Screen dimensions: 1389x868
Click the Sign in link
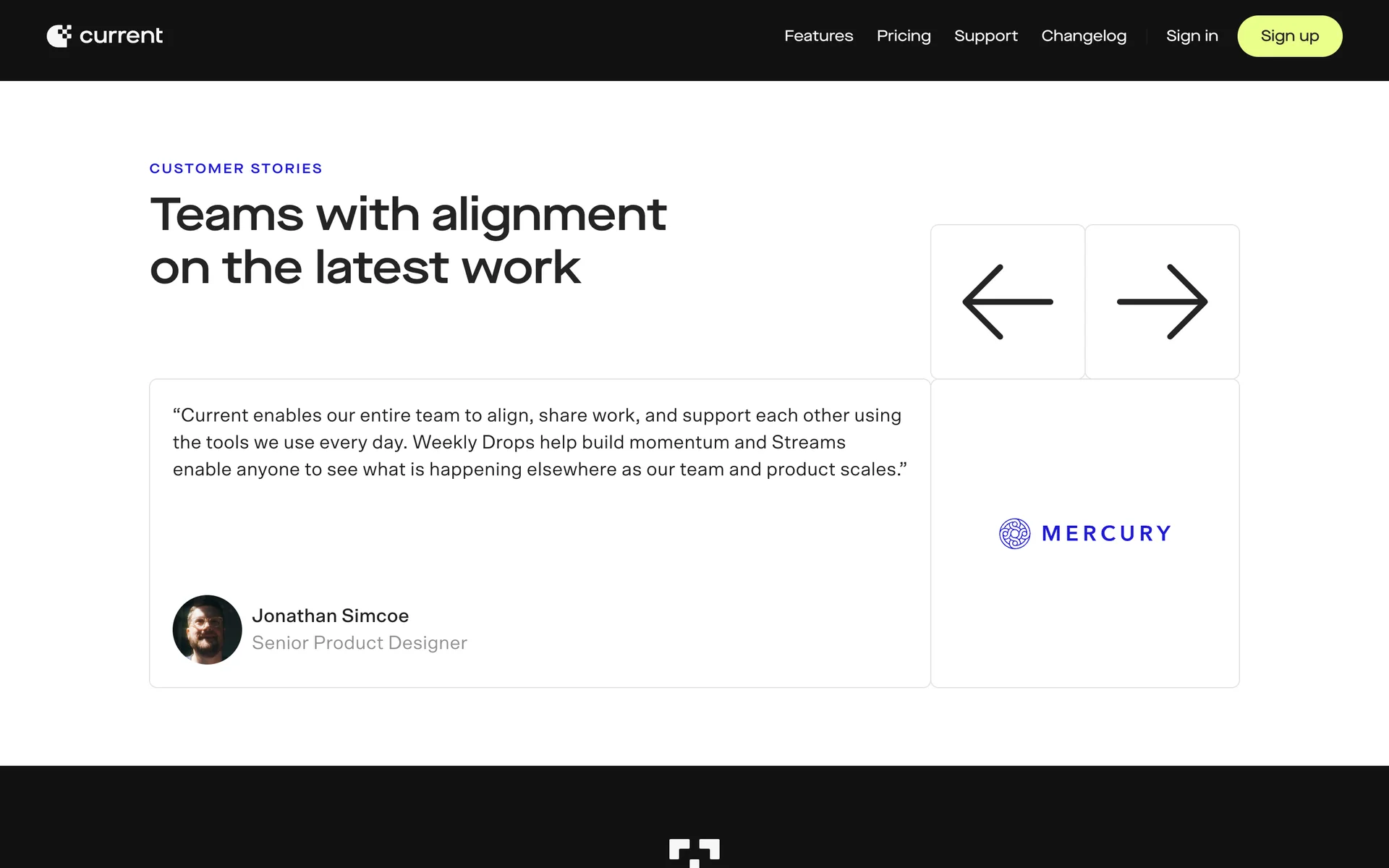click(x=1192, y=36)
